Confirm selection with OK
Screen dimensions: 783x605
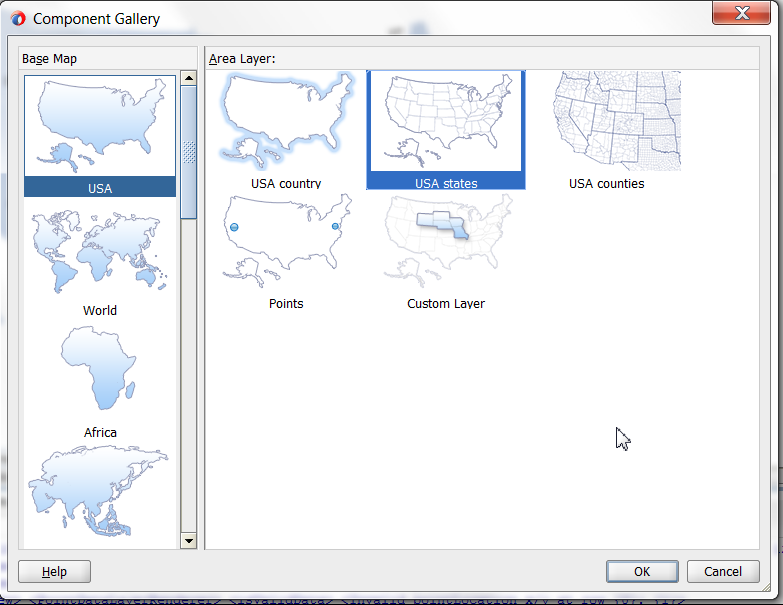[642, 572]
